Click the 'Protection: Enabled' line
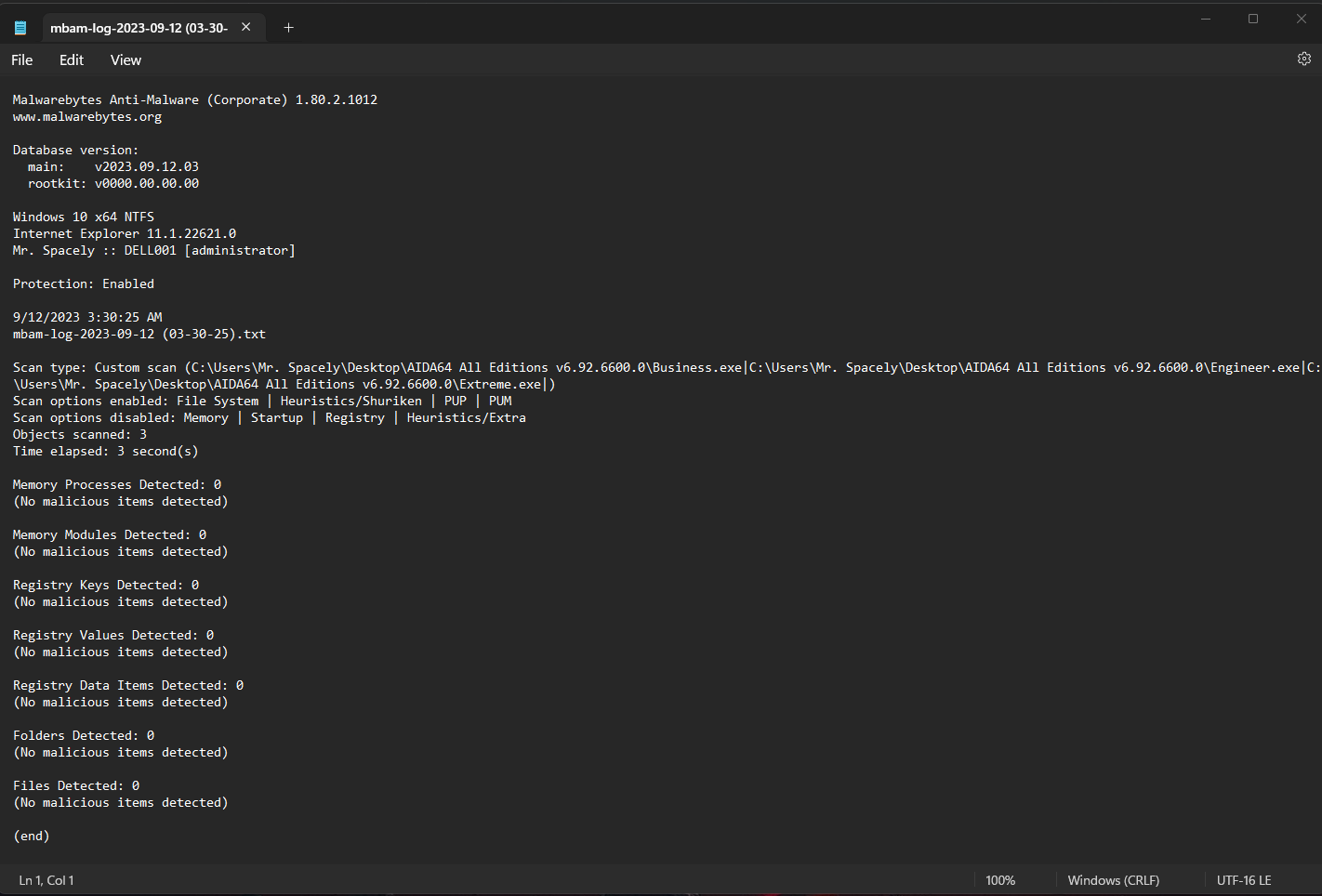The width and height of the screenshot is (1322, 896). [x=84, y=283]
